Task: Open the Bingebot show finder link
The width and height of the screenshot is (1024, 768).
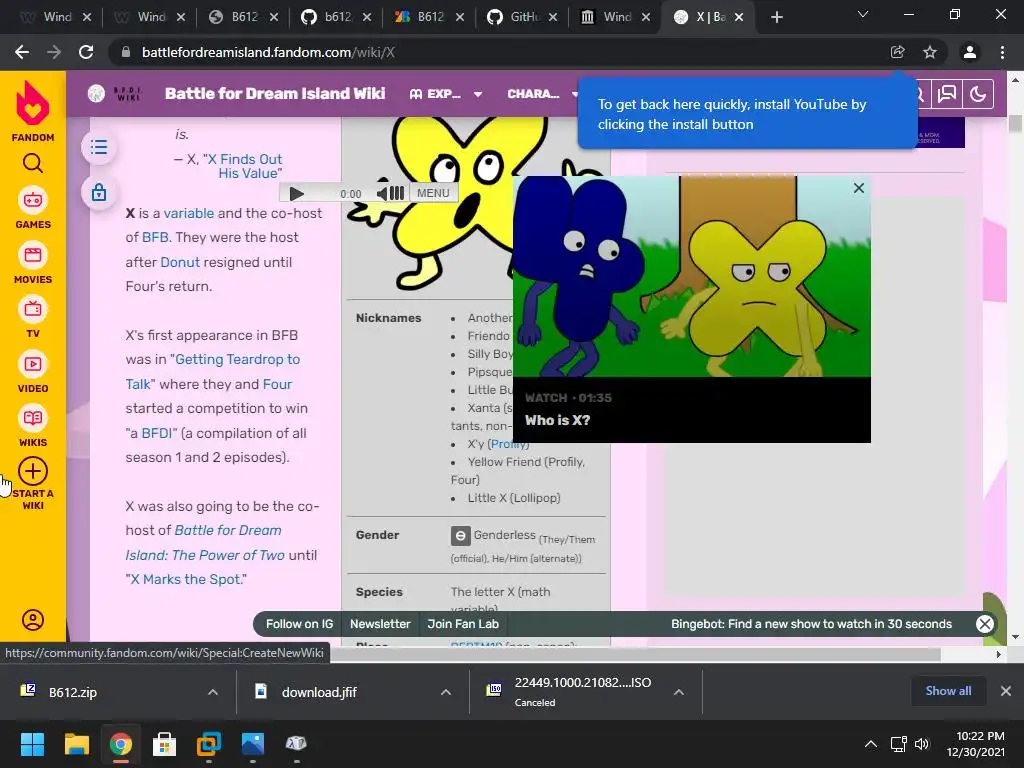Action: tap(811, 624)
